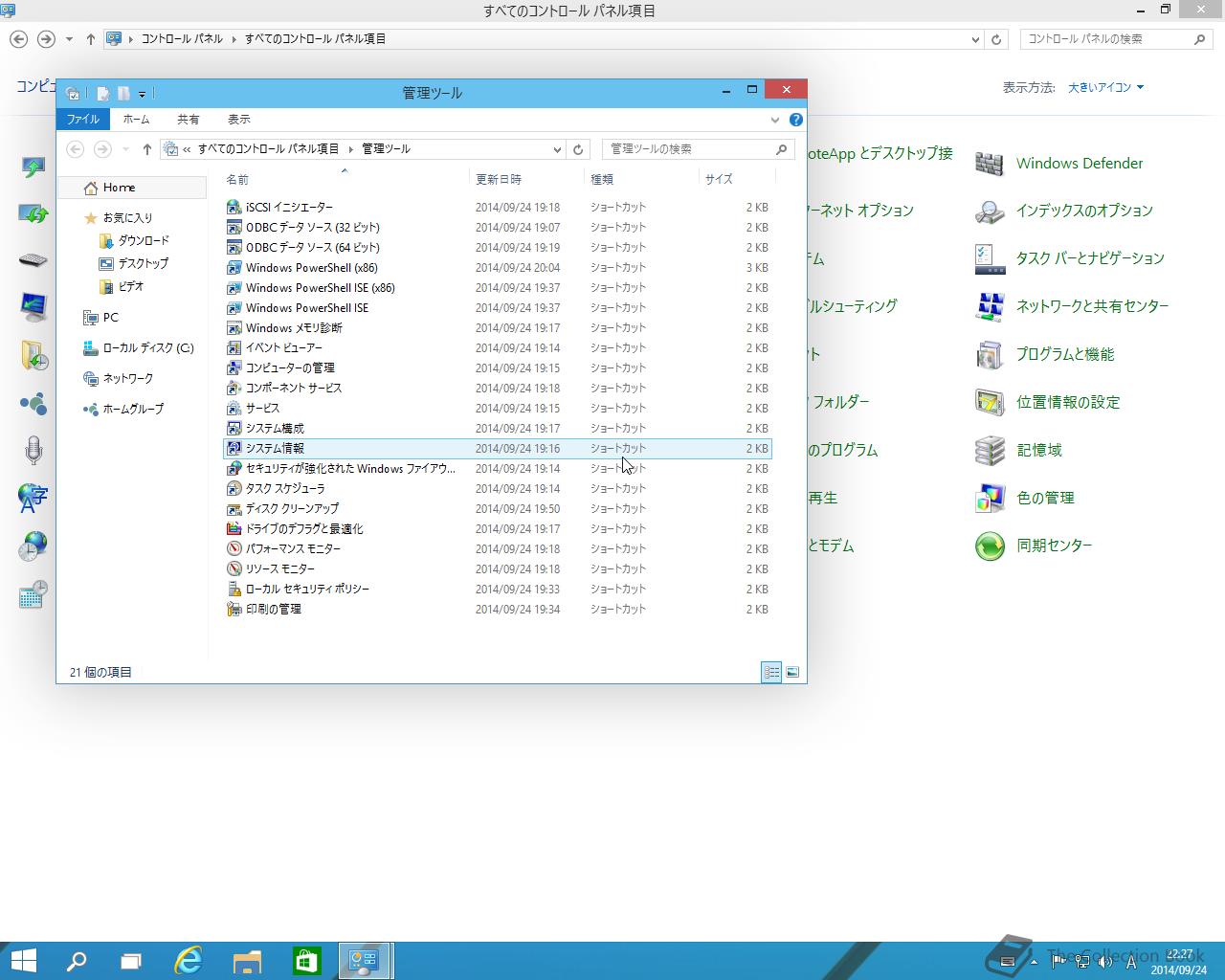Switch to details view layout icon
The height and width of the screenshot is (980, 1225).
[x=771, y=672]
